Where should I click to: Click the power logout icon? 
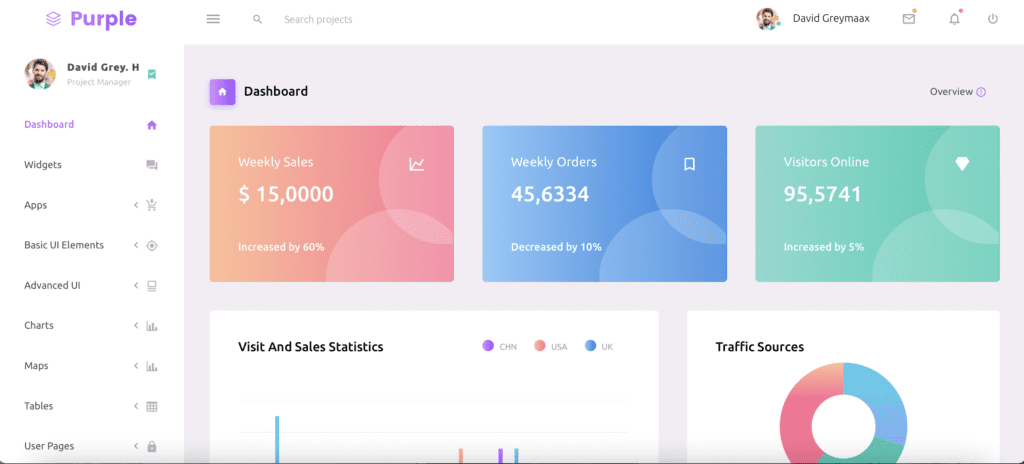[x=993, y=19]
